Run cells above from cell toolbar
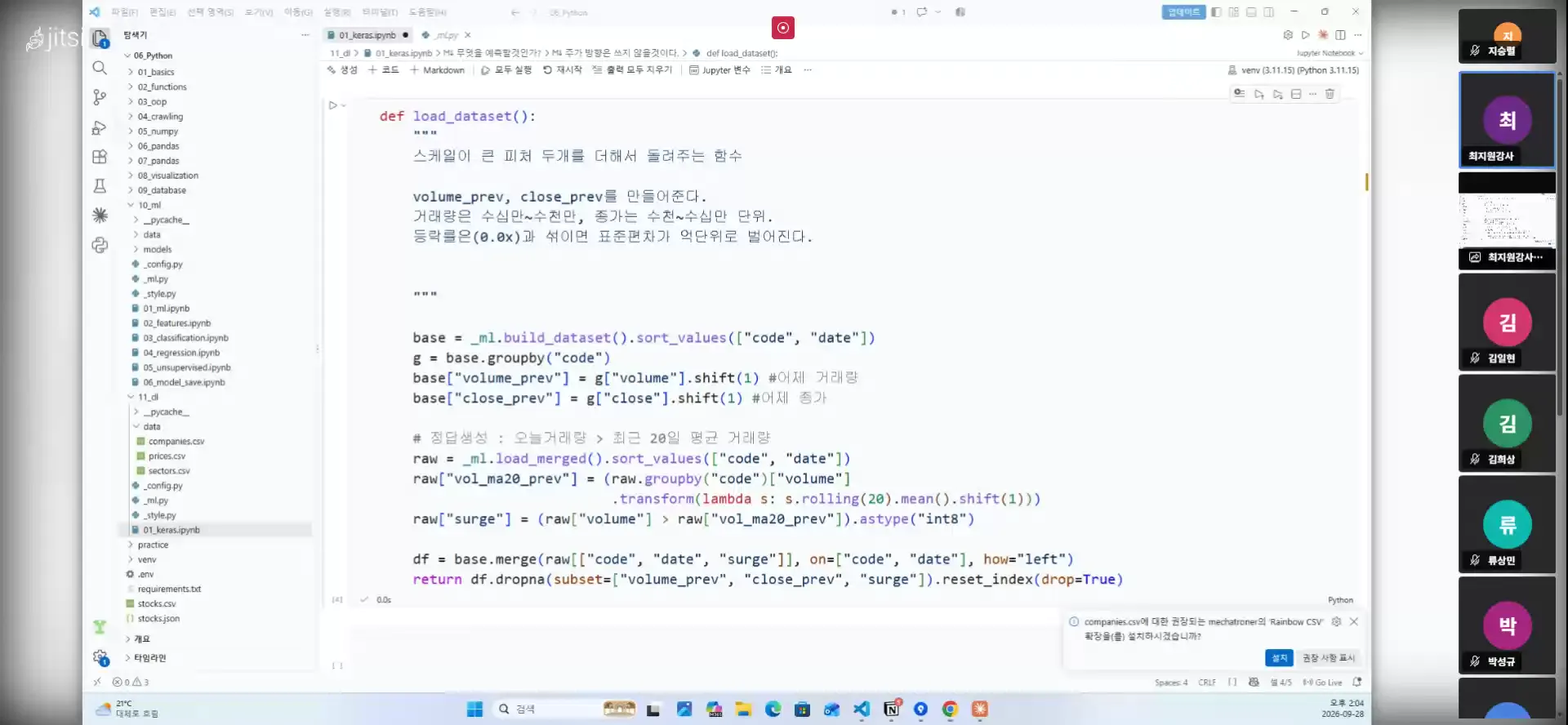Image resolution: width=1568 pixels, height=725 pixels. (1259, 94)
